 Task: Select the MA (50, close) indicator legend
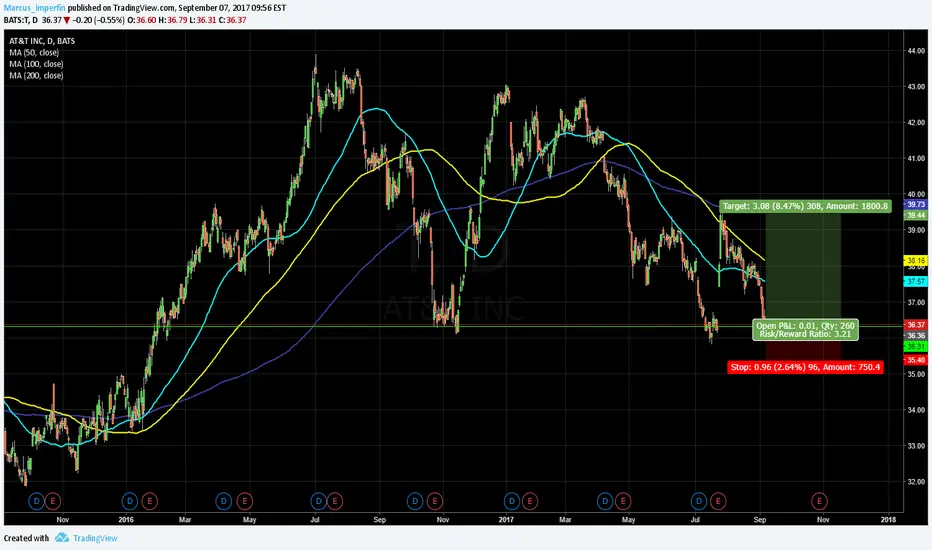(34, 52)
